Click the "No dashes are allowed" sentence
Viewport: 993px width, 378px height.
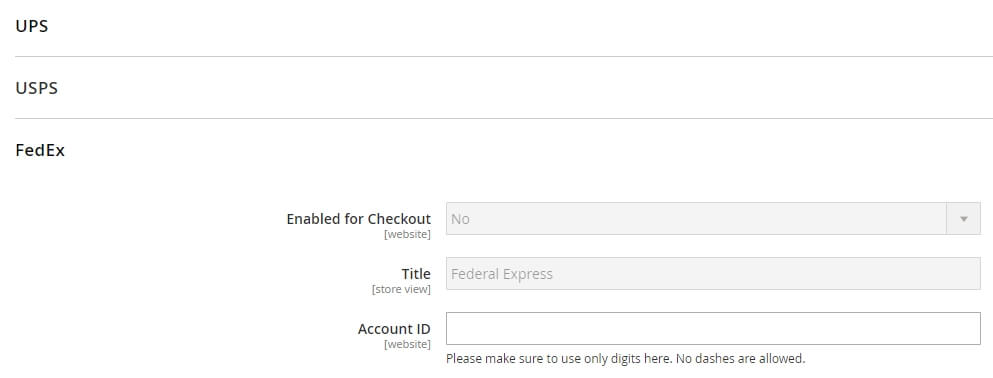(x=741, y=359)
